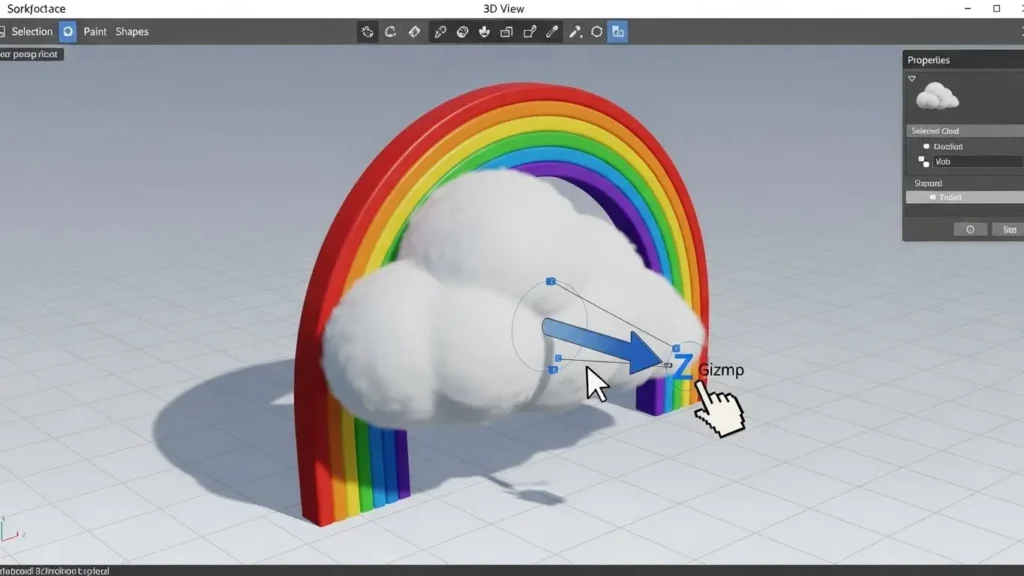1024x576 pixels.
Task: Select the sculpt grab tool in the toolbar
Action: click(367, 31)
